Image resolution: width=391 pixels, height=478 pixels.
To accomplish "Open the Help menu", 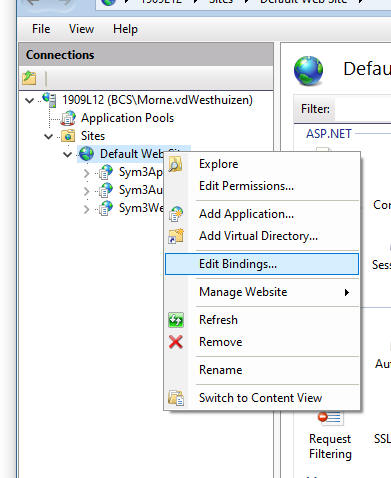I will point(125,29).
